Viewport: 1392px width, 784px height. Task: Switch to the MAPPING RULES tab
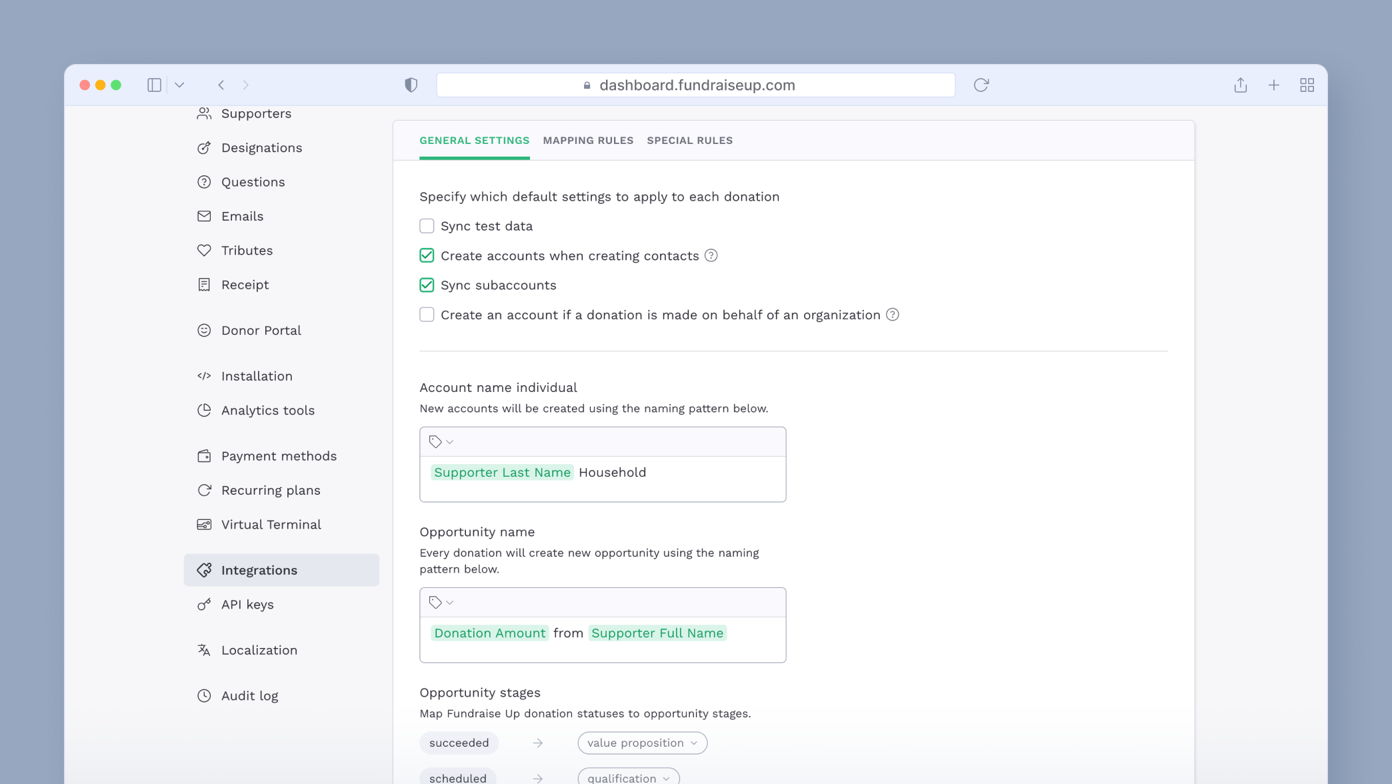[588, 140]
